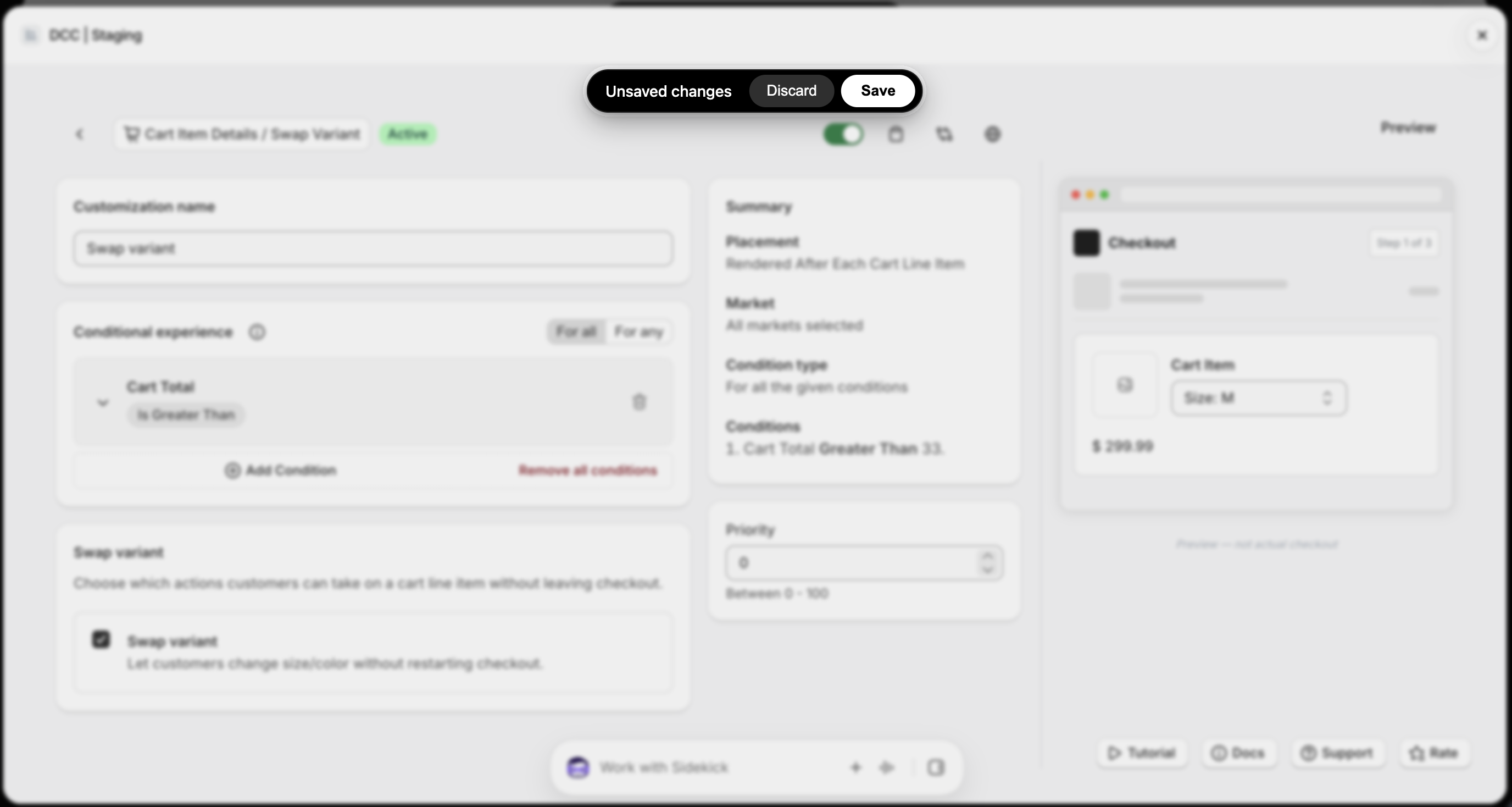Click the voice icon in the Sidekick bar
Image resolution: width=1512 pixels, height=807 pixels.
pyautogui.click(x=886, y=767)
